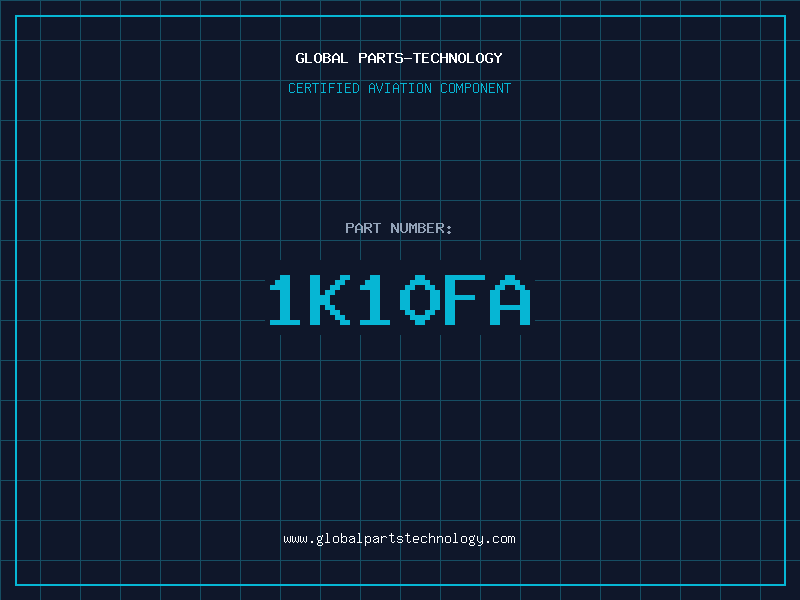
Task: Click the 'CERTIFIED AVIATION COMPONENT' subtitle
Action: [x=399, y=88]
